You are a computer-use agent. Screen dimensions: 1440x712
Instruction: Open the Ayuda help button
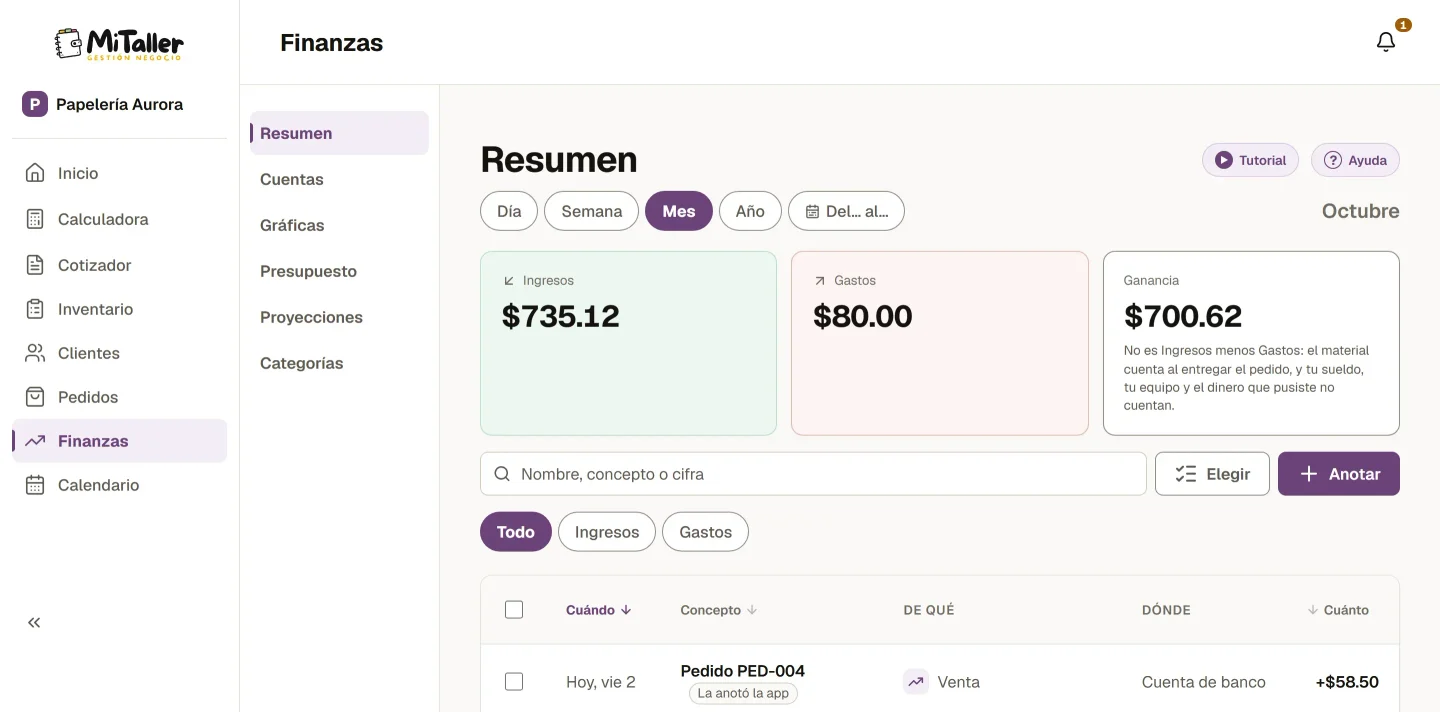point(1355,160)
